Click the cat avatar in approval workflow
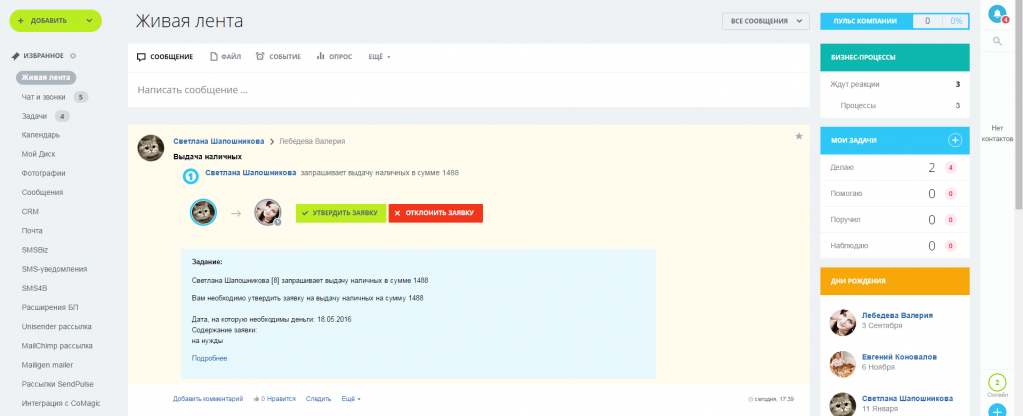The height and width of the screenshot is (416, 1023). pyautogui.click(x=203, y=213)
